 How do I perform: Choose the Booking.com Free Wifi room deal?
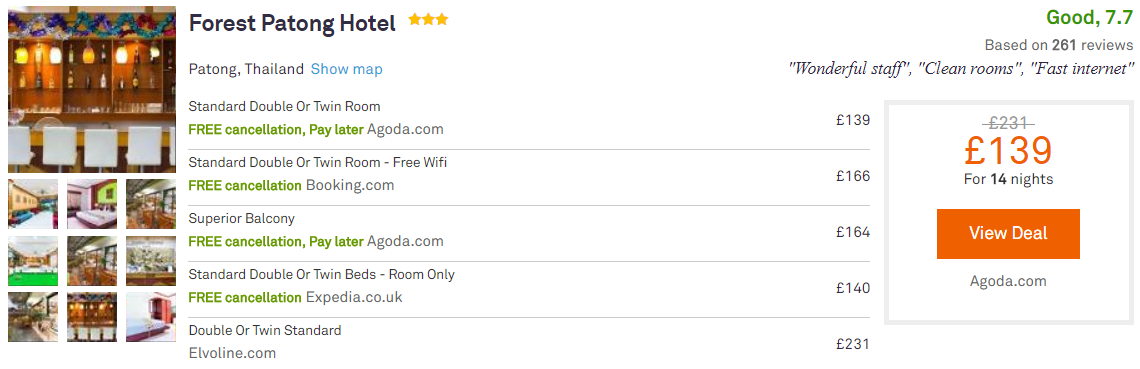(x=529, y=174)
